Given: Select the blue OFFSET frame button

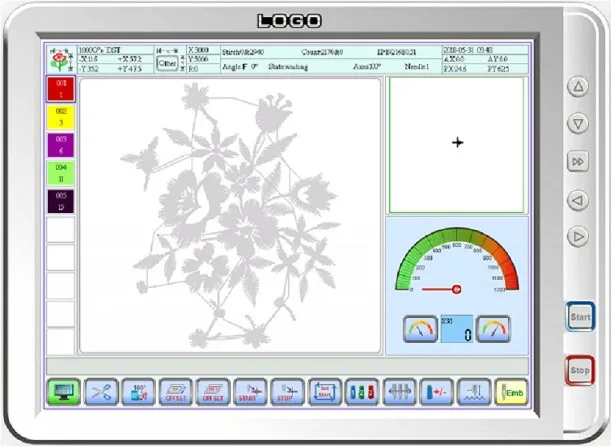Looking at the screenshot, I should point(176,392).
